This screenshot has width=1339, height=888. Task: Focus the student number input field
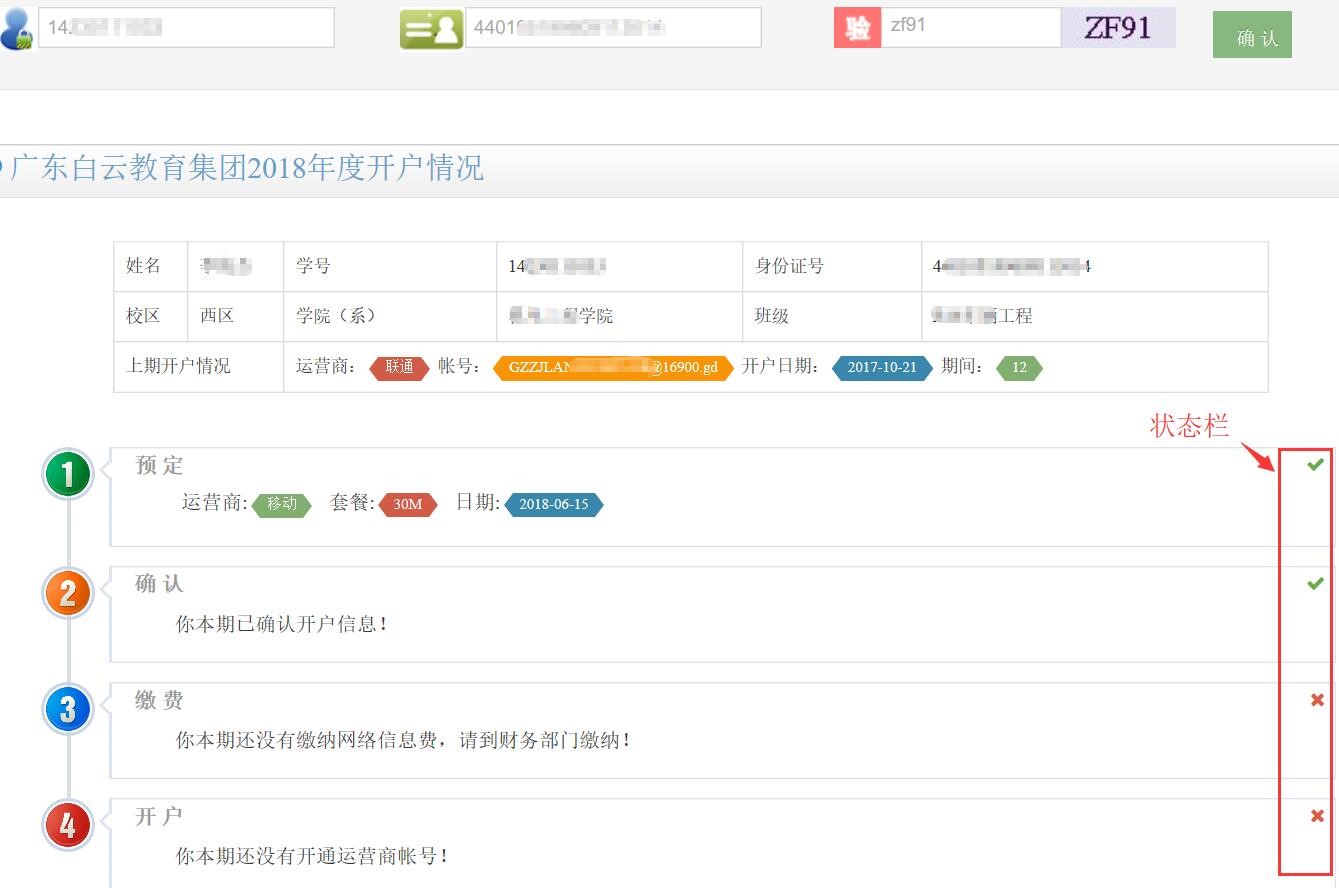click(186, 28)
